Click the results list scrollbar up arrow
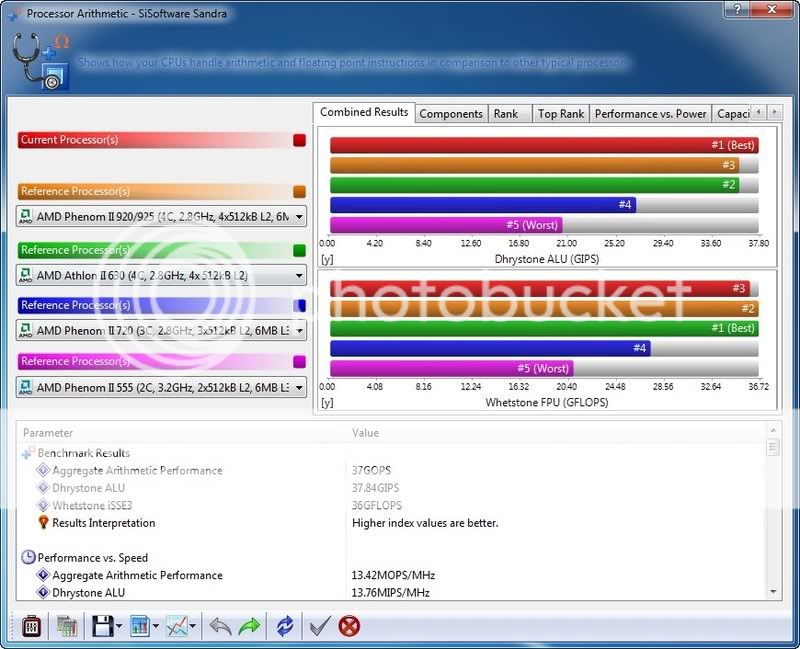Image resolution: width=800 pixels, height=649 pixels. pos(773,430)
